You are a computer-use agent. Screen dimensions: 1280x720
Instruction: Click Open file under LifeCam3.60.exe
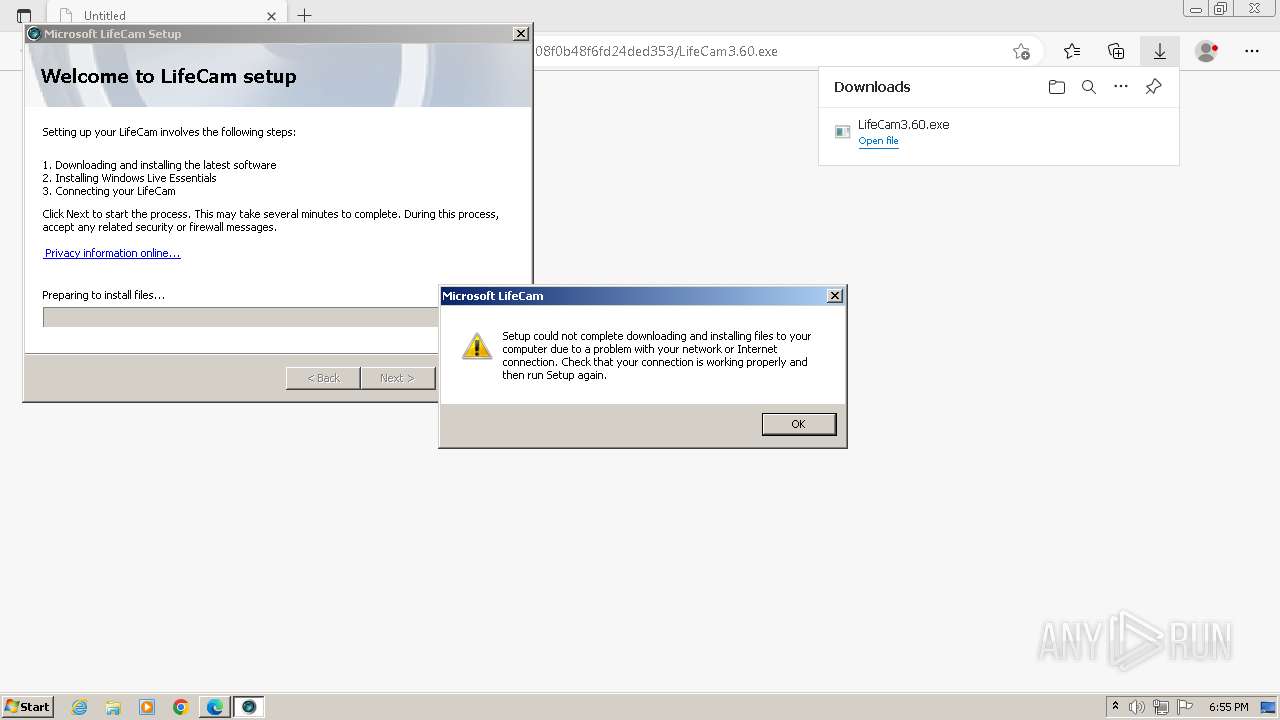pos(878,141)
